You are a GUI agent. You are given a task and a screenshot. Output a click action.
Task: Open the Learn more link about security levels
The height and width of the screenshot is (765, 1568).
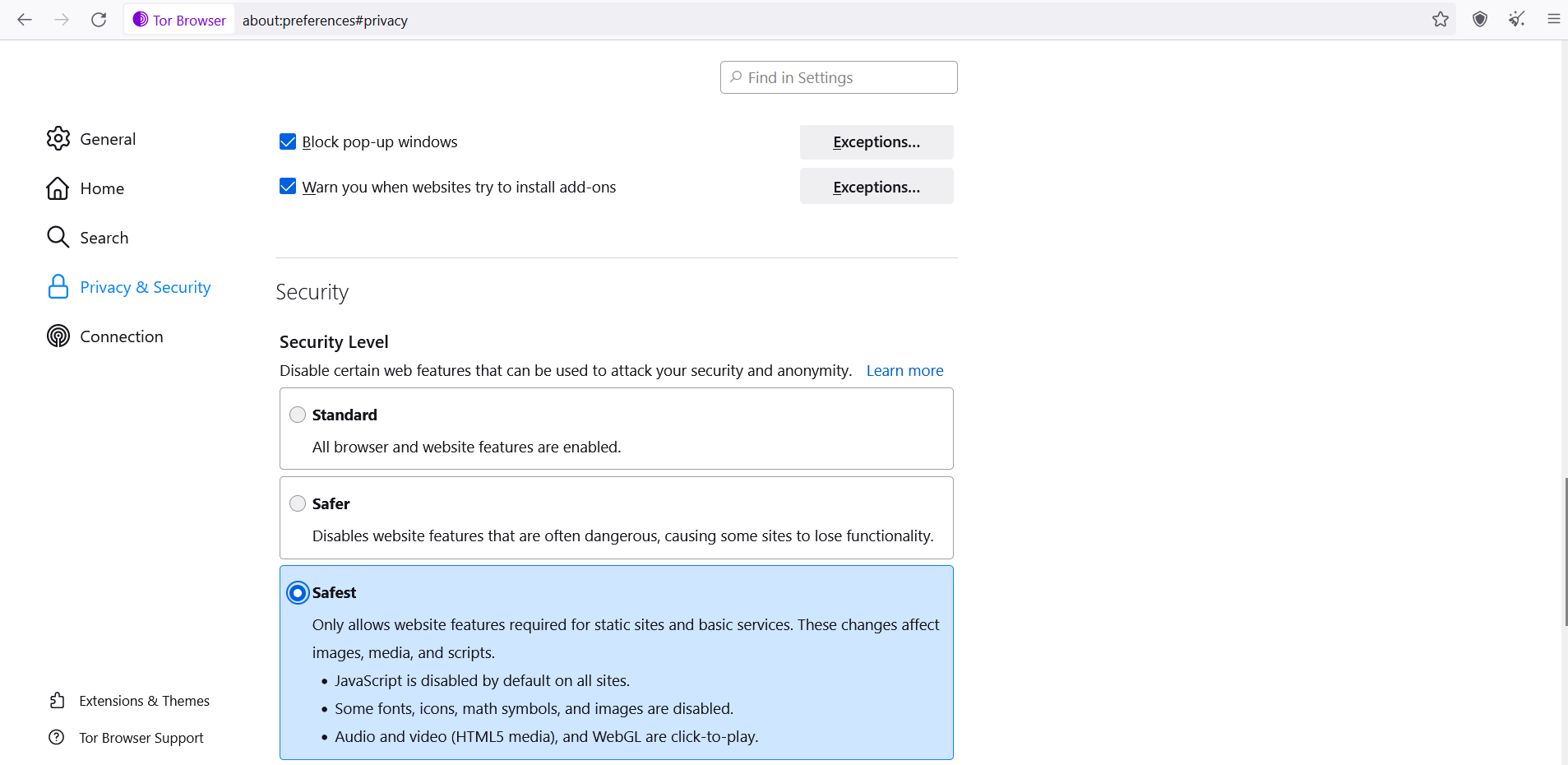[x=904, y=370]
